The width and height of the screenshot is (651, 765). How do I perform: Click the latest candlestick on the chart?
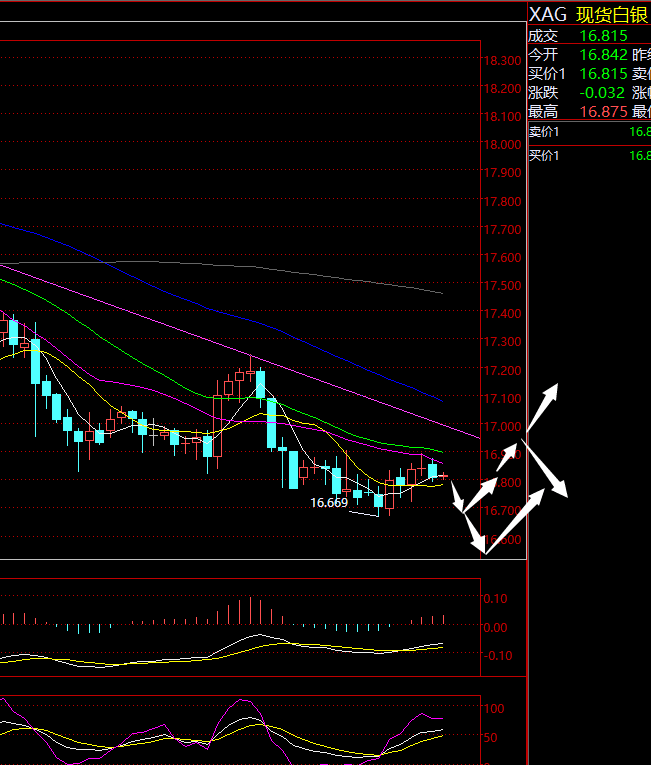(x=443, y=476)
